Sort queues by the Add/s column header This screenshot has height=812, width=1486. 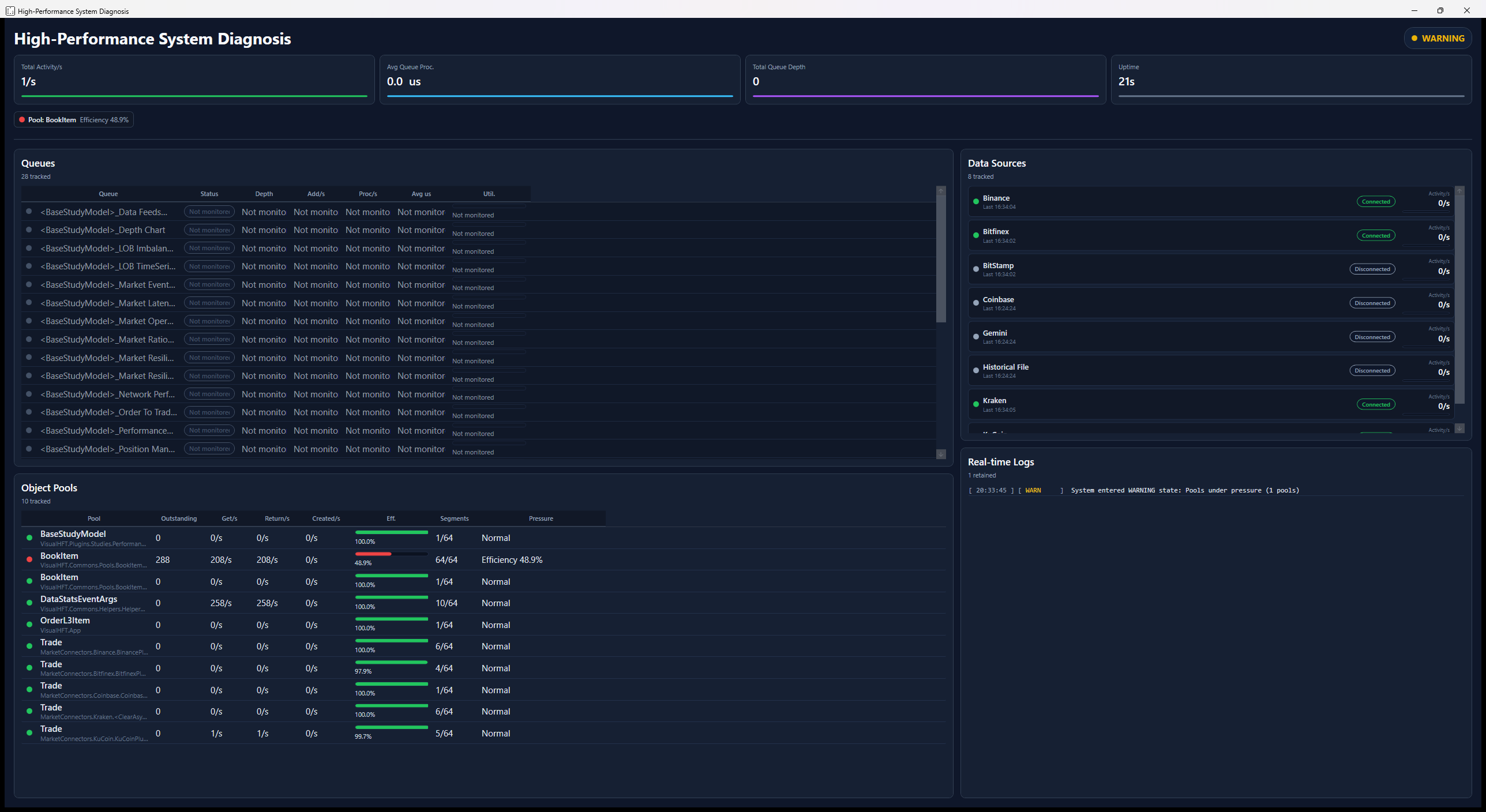point(316,194)
